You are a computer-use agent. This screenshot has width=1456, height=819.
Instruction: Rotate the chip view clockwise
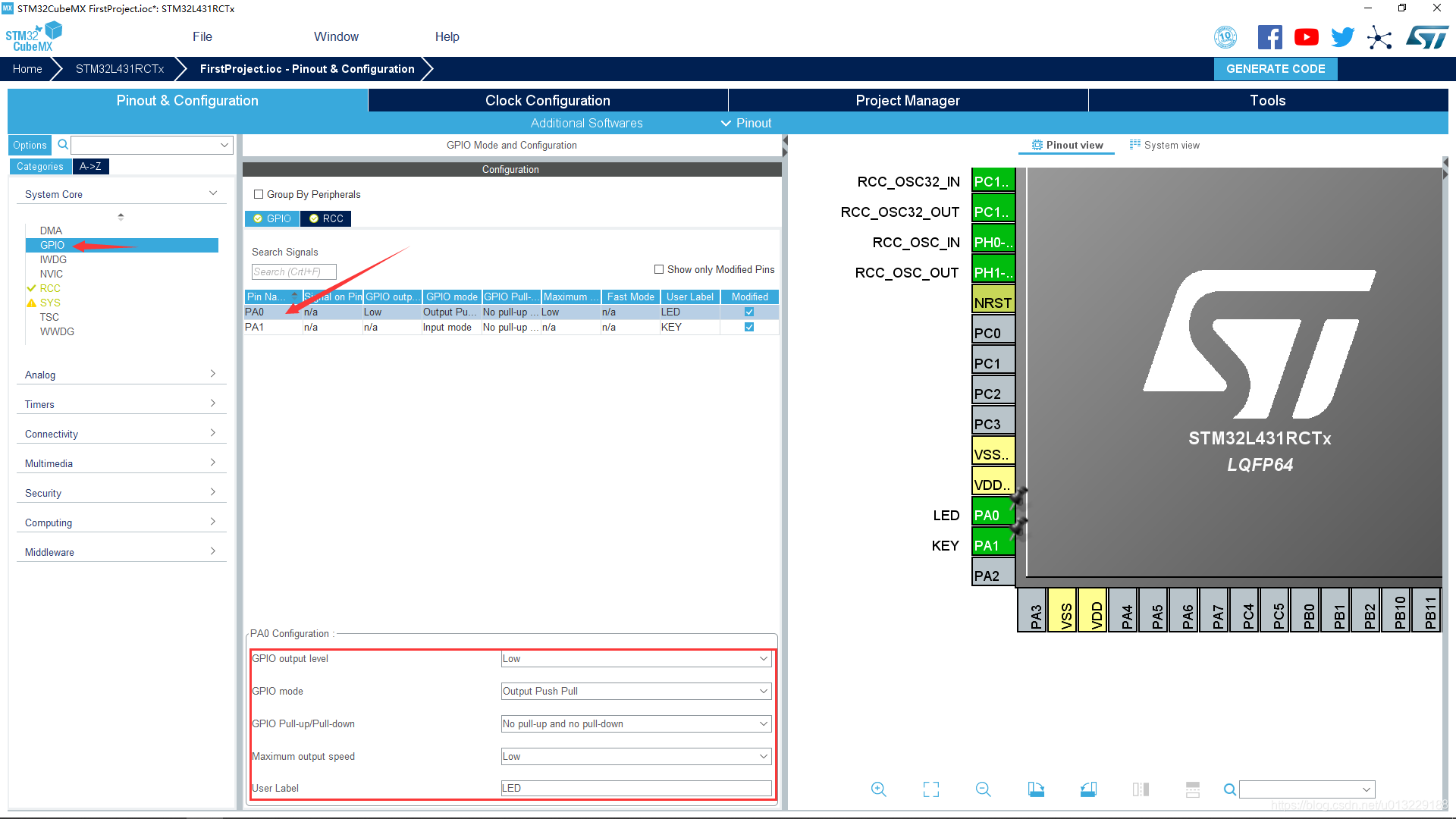(x=1036, y=789)
